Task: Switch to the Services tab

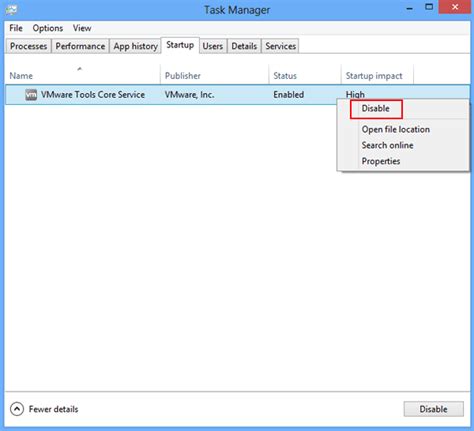Action: 281,46
